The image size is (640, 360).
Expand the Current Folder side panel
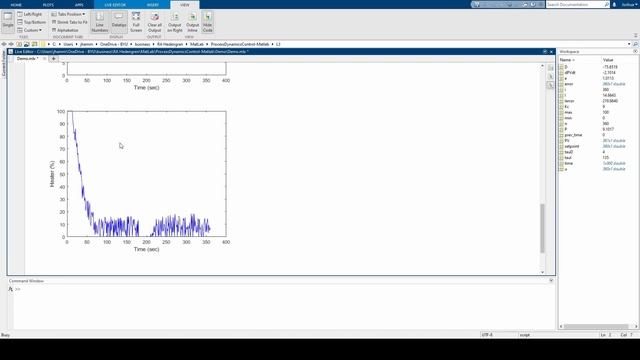(4, 63)
